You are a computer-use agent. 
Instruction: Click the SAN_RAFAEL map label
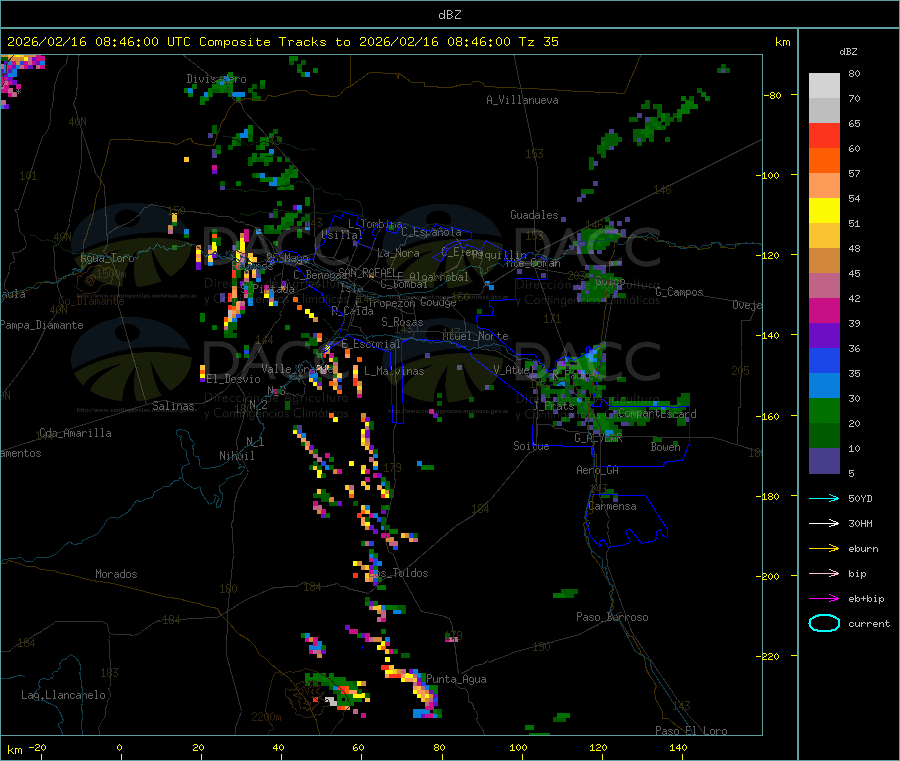(367, 272)
